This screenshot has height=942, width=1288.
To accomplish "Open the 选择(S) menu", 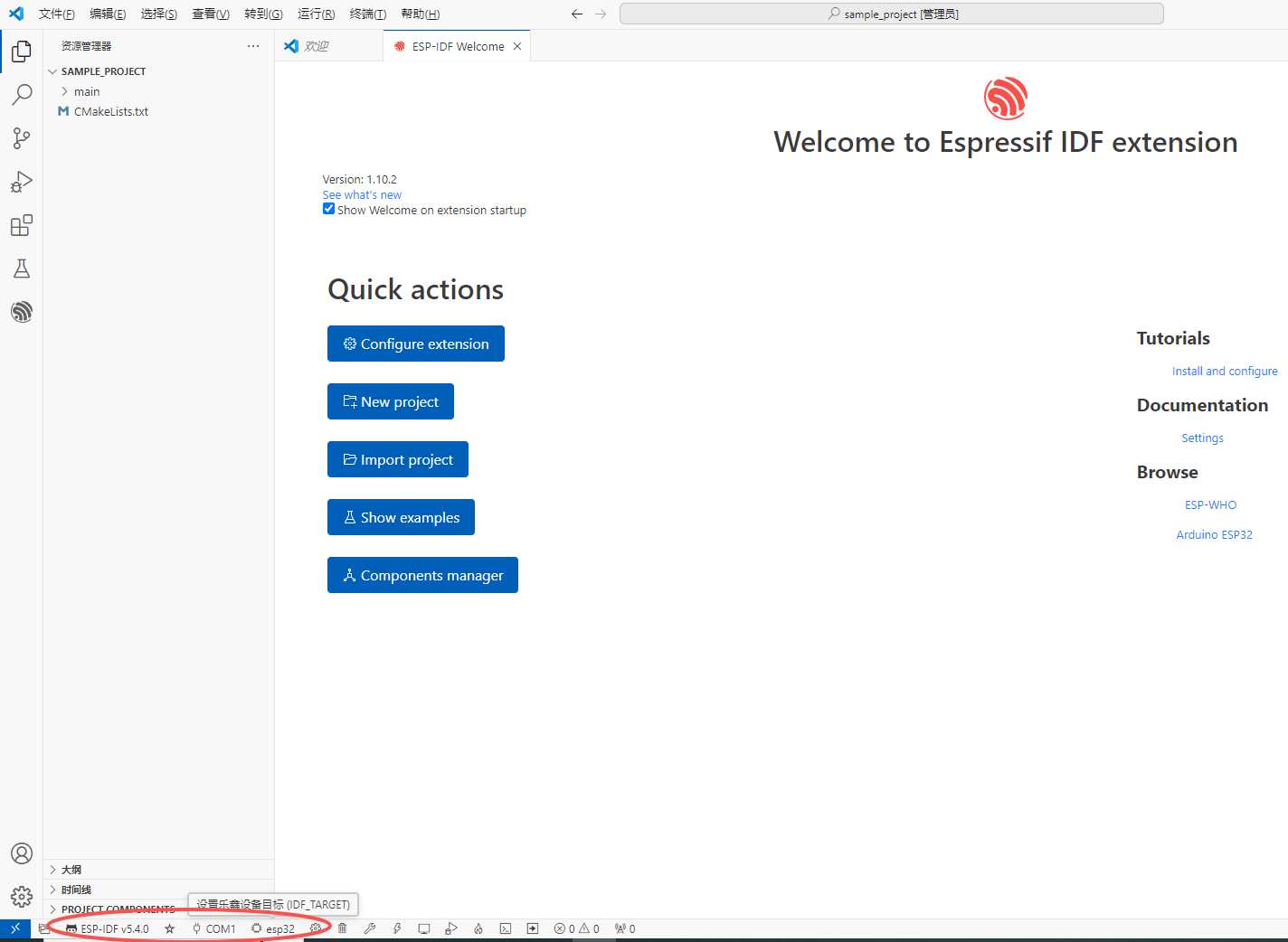I will pyautogui.click(x=159, y=14).
